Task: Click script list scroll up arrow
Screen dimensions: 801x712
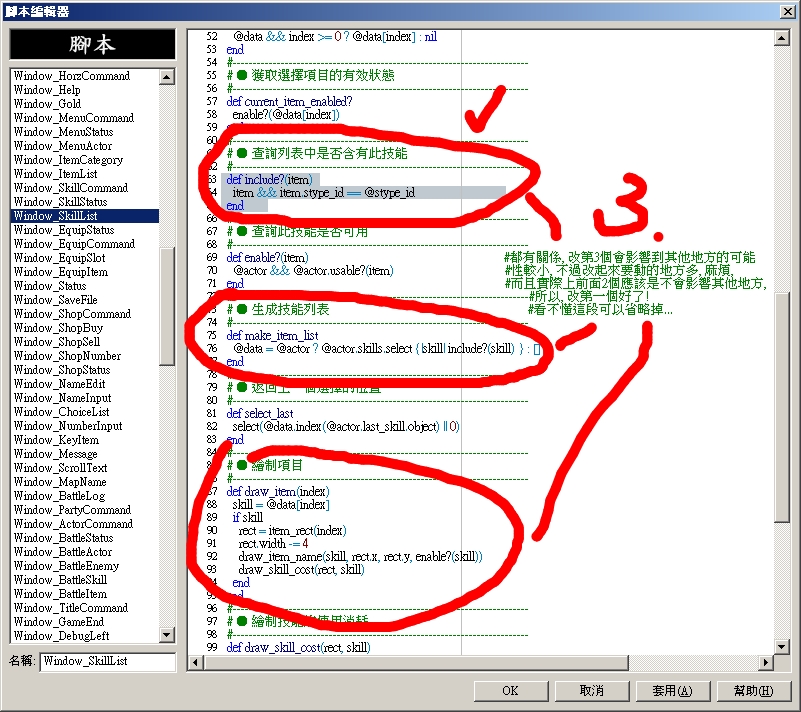Action: [167, 77]
